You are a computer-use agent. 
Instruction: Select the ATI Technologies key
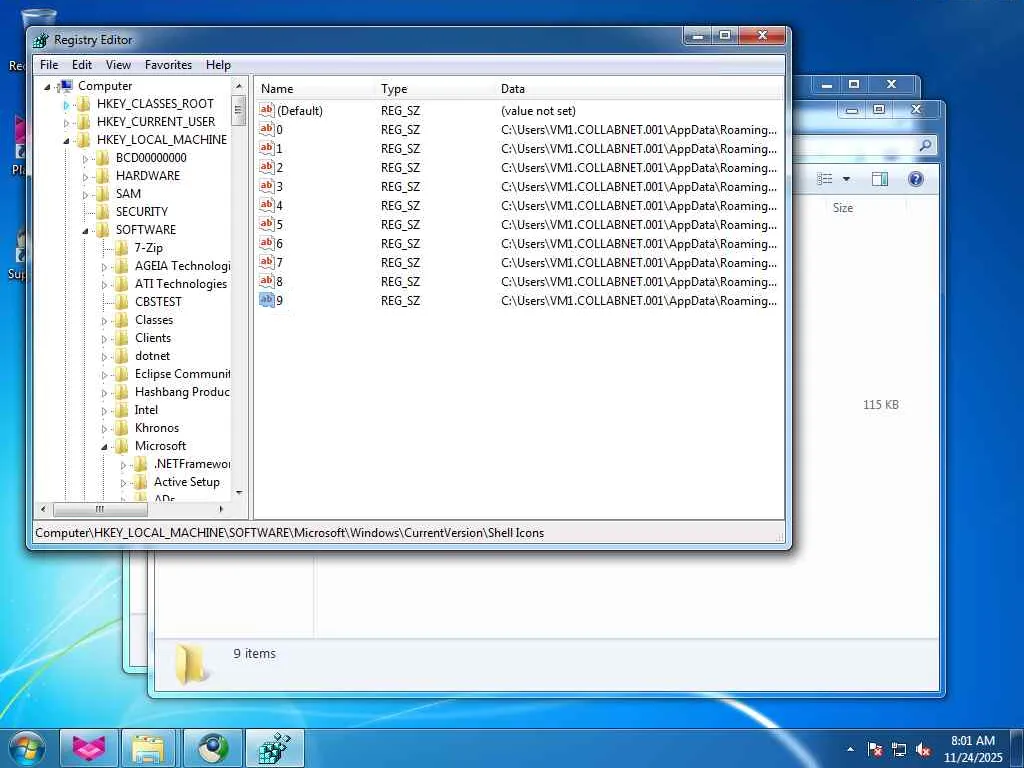pos(181,283)
